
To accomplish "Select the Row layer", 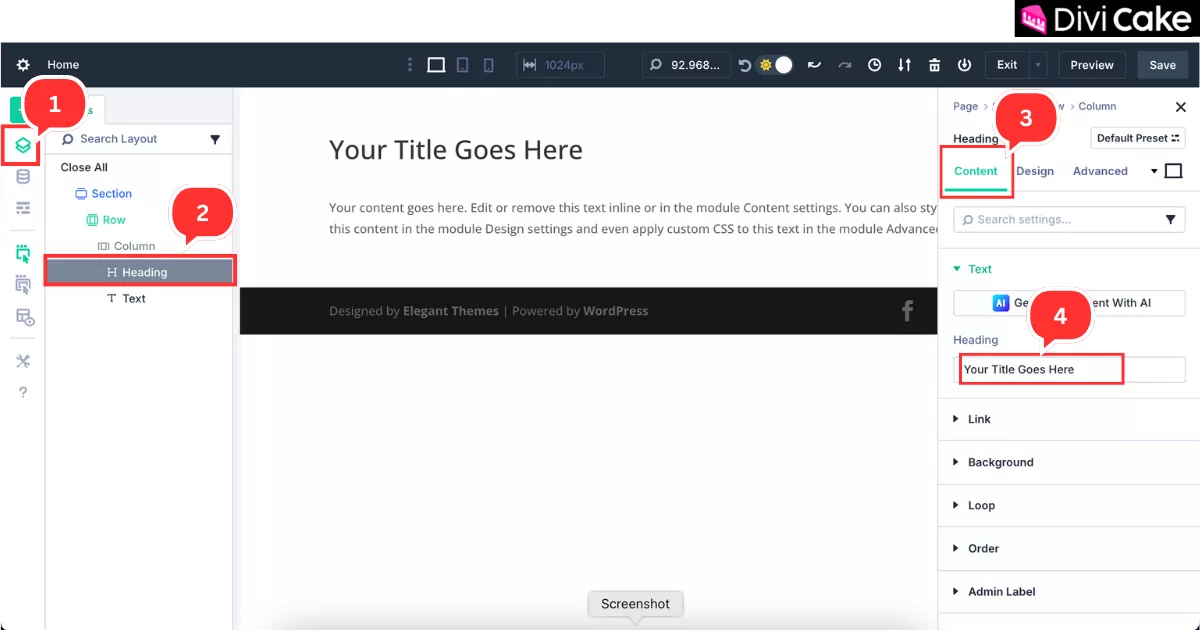I will (x=106, y=220).
